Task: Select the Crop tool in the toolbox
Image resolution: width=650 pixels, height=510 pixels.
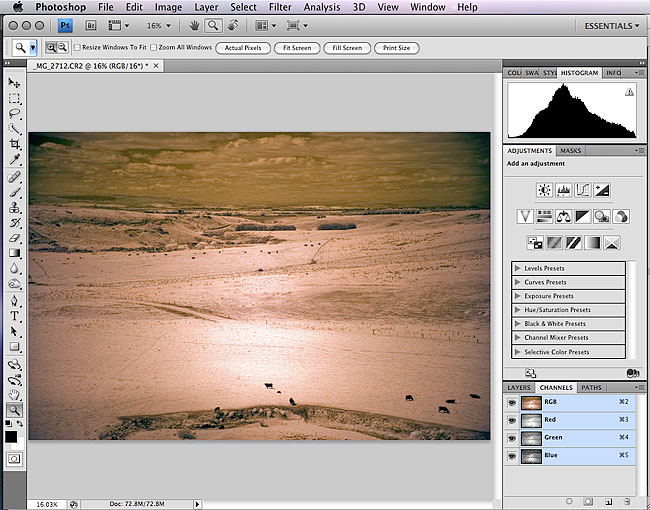Action: pos(14,145)
